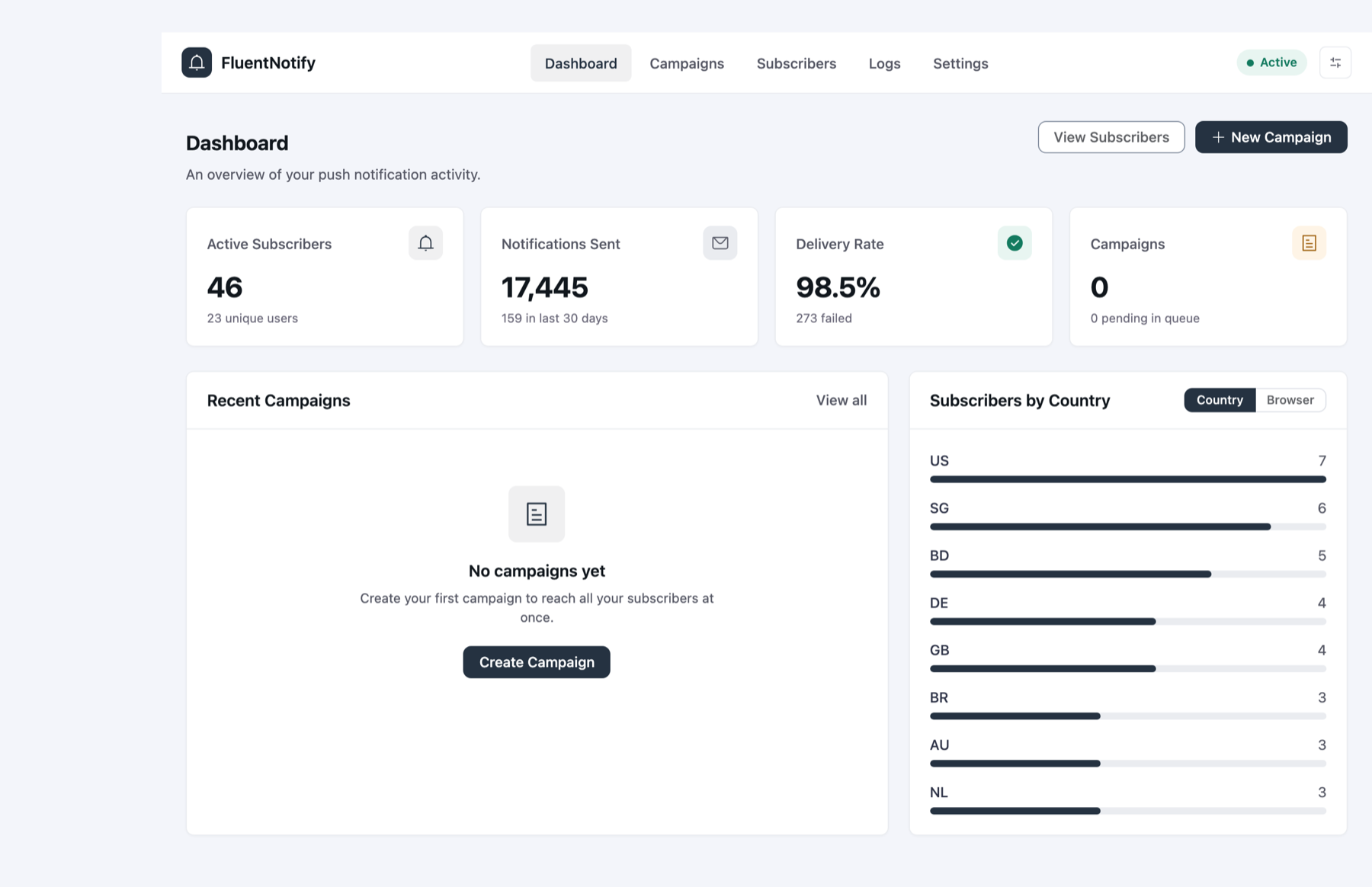This screenshot has width=1372, height=887.
Task: Click the Active status badge
Action: pyautogui.click(x=1271, y=62)
